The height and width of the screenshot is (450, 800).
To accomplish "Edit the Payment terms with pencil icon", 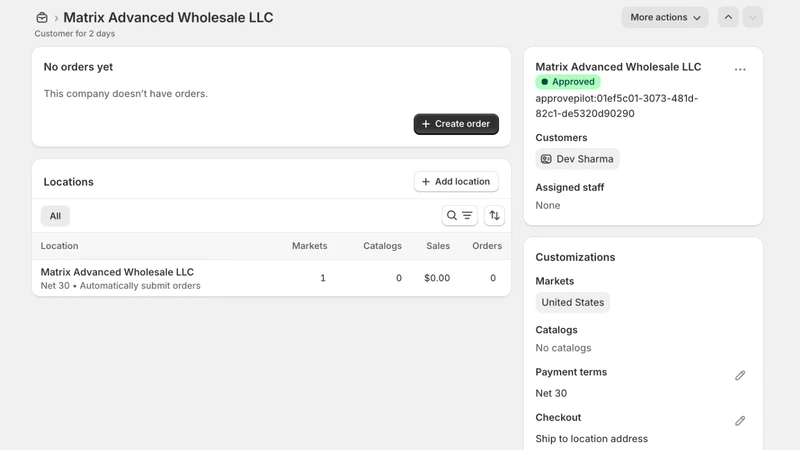I will click(x=740, y=376).
